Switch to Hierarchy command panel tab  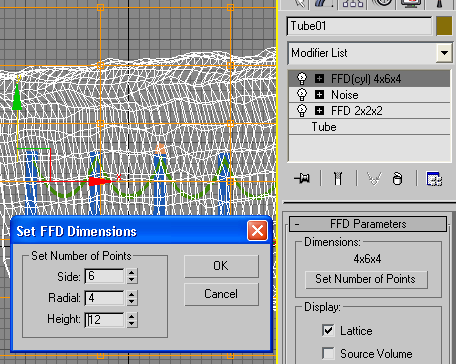353,4
